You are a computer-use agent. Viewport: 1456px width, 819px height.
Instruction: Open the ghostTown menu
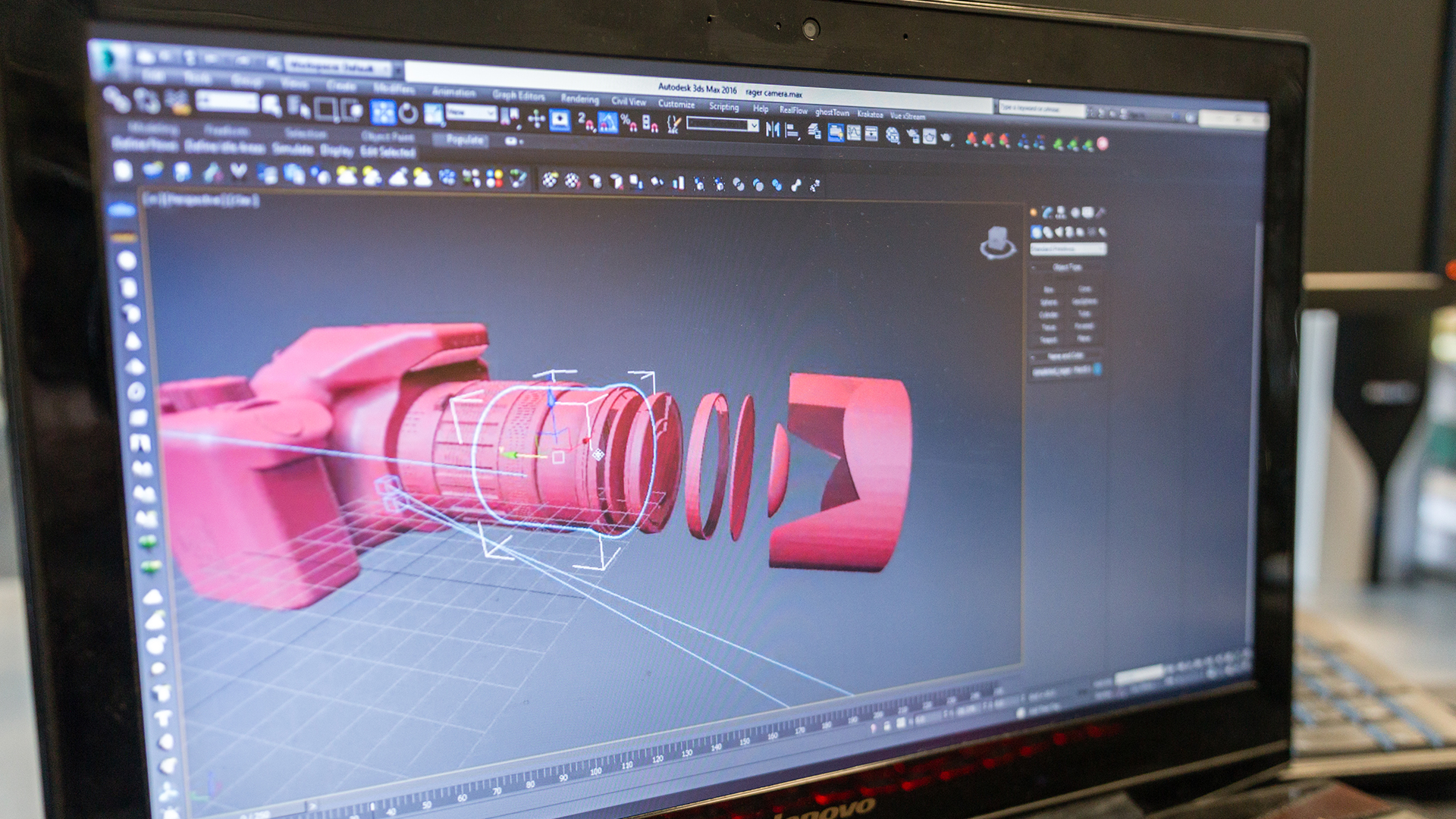tap(832, 112)
